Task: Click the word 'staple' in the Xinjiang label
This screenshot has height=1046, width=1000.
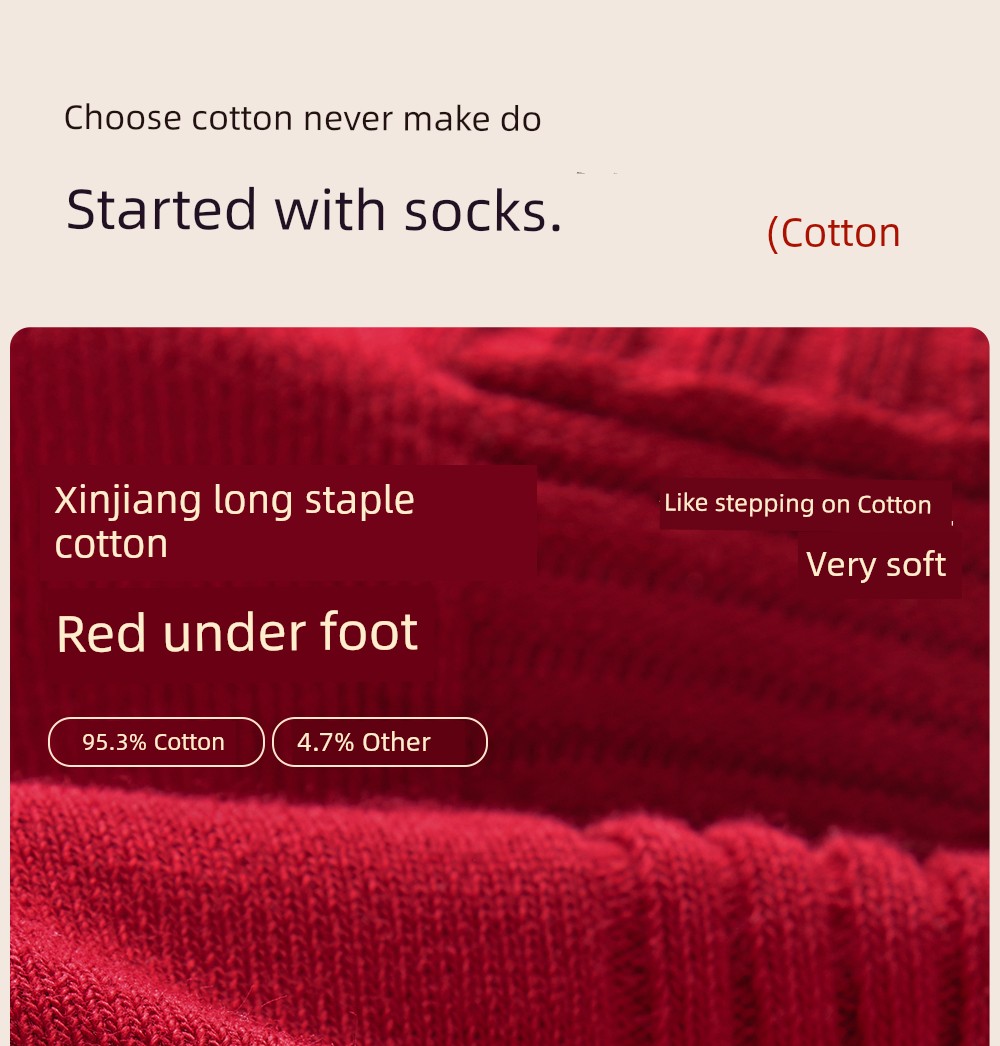Action: (360, 502)
